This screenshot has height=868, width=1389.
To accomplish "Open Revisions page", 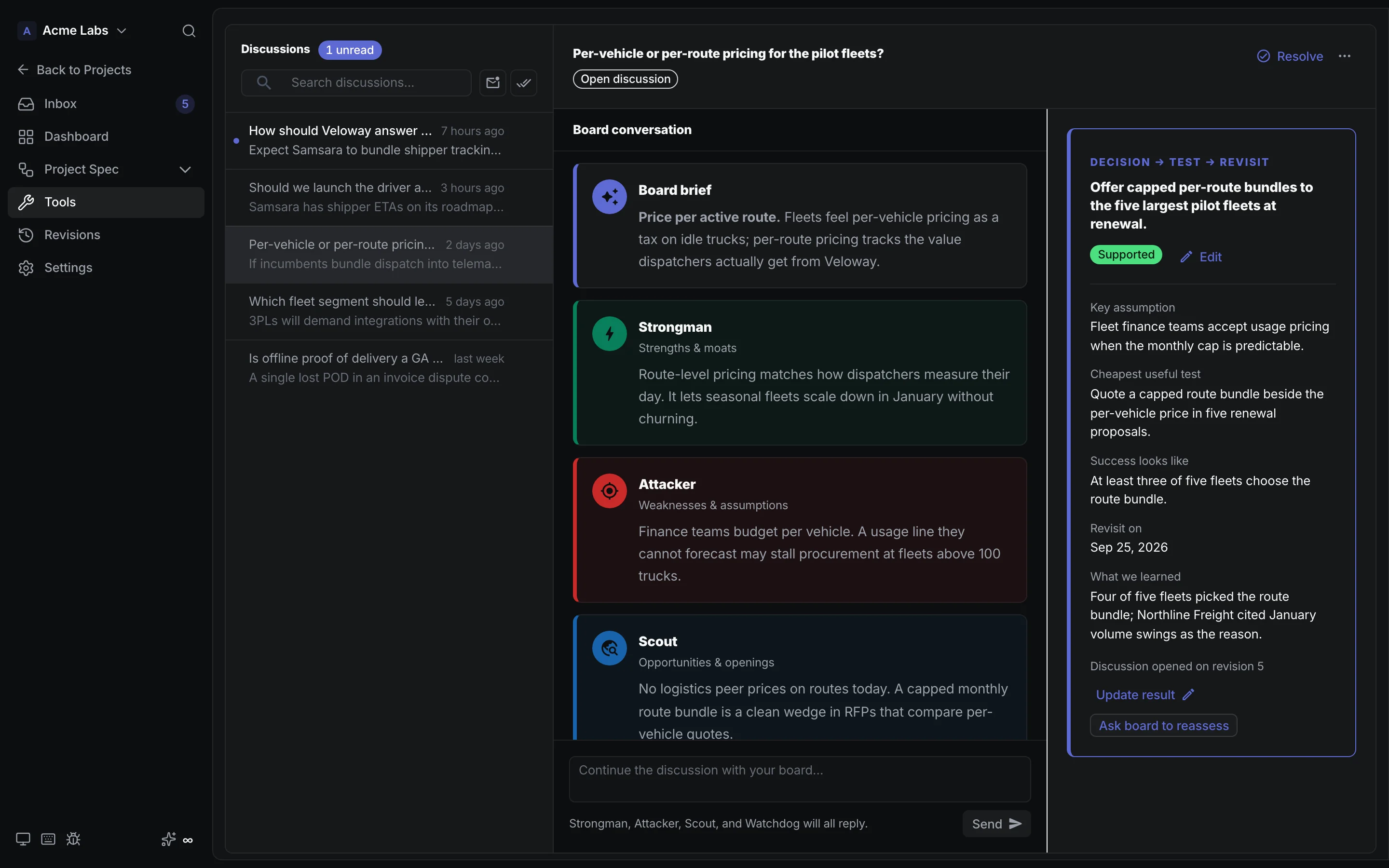I will point(106,235).
